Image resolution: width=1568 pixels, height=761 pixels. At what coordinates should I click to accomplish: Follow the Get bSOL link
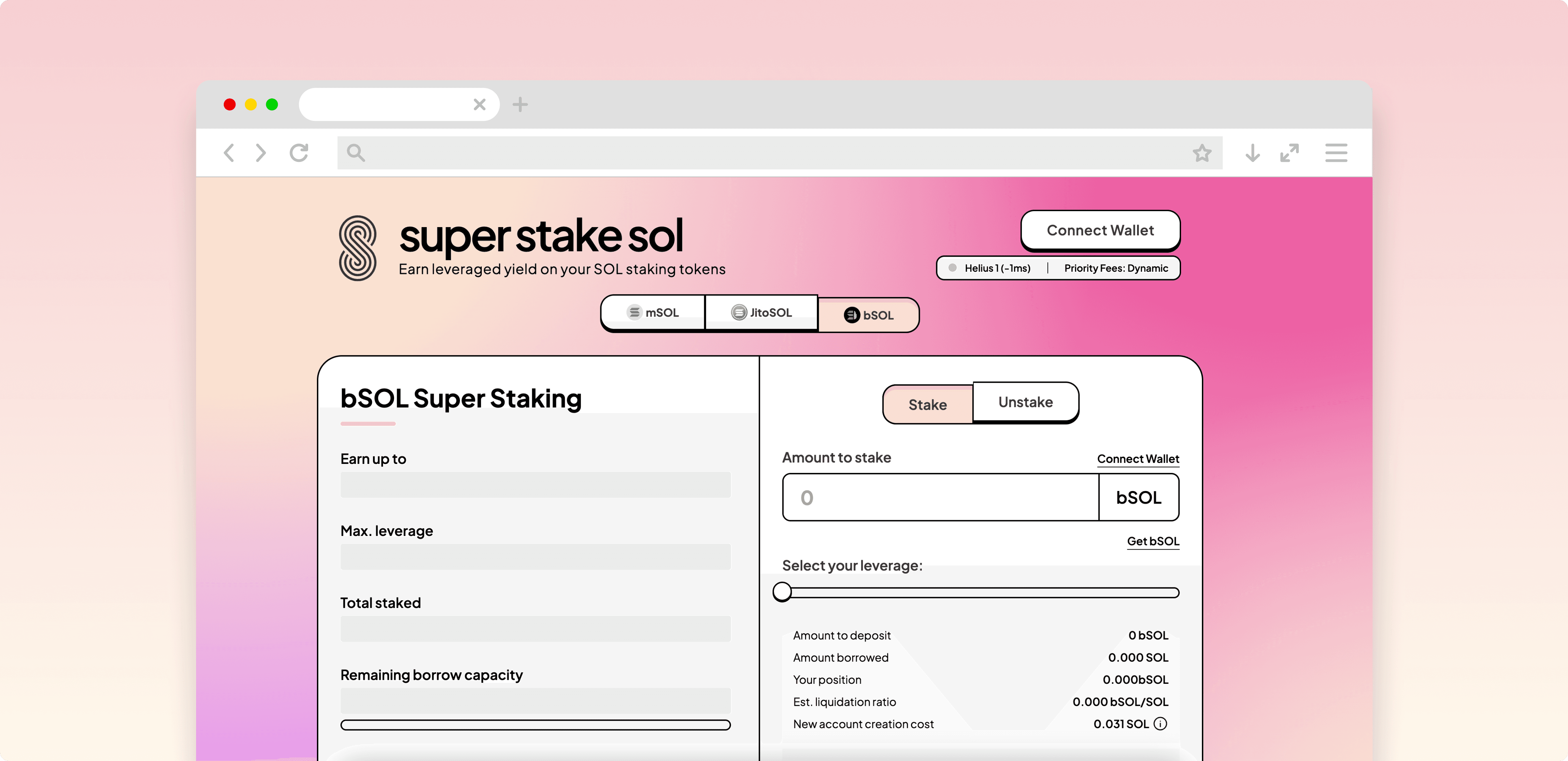1152,540
